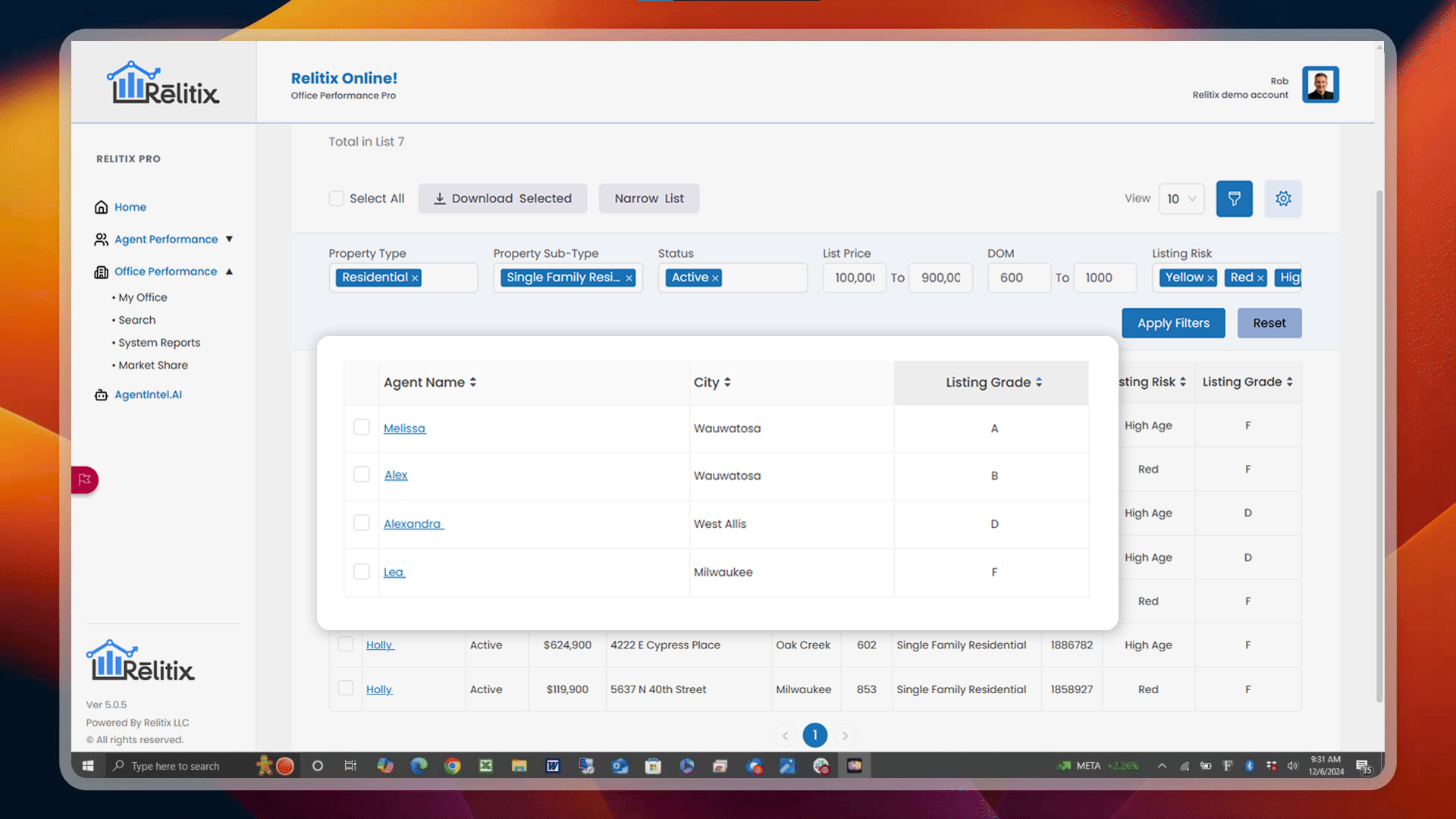Click the Apply Filters button
The image size is (1456, 819).
click(1173, 322)
